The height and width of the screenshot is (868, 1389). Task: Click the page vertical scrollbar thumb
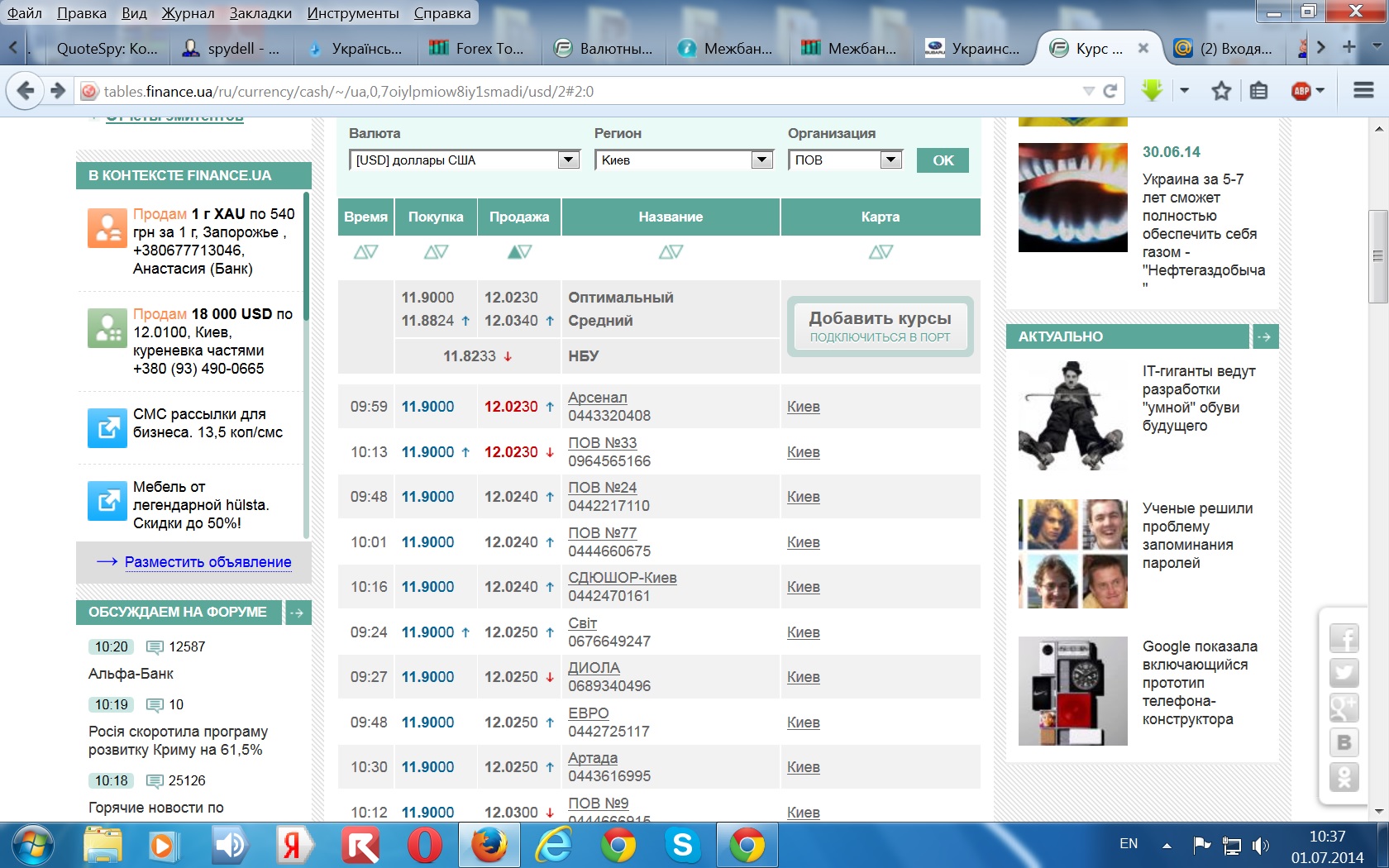pyautogui.click(x=1377, y=256)
